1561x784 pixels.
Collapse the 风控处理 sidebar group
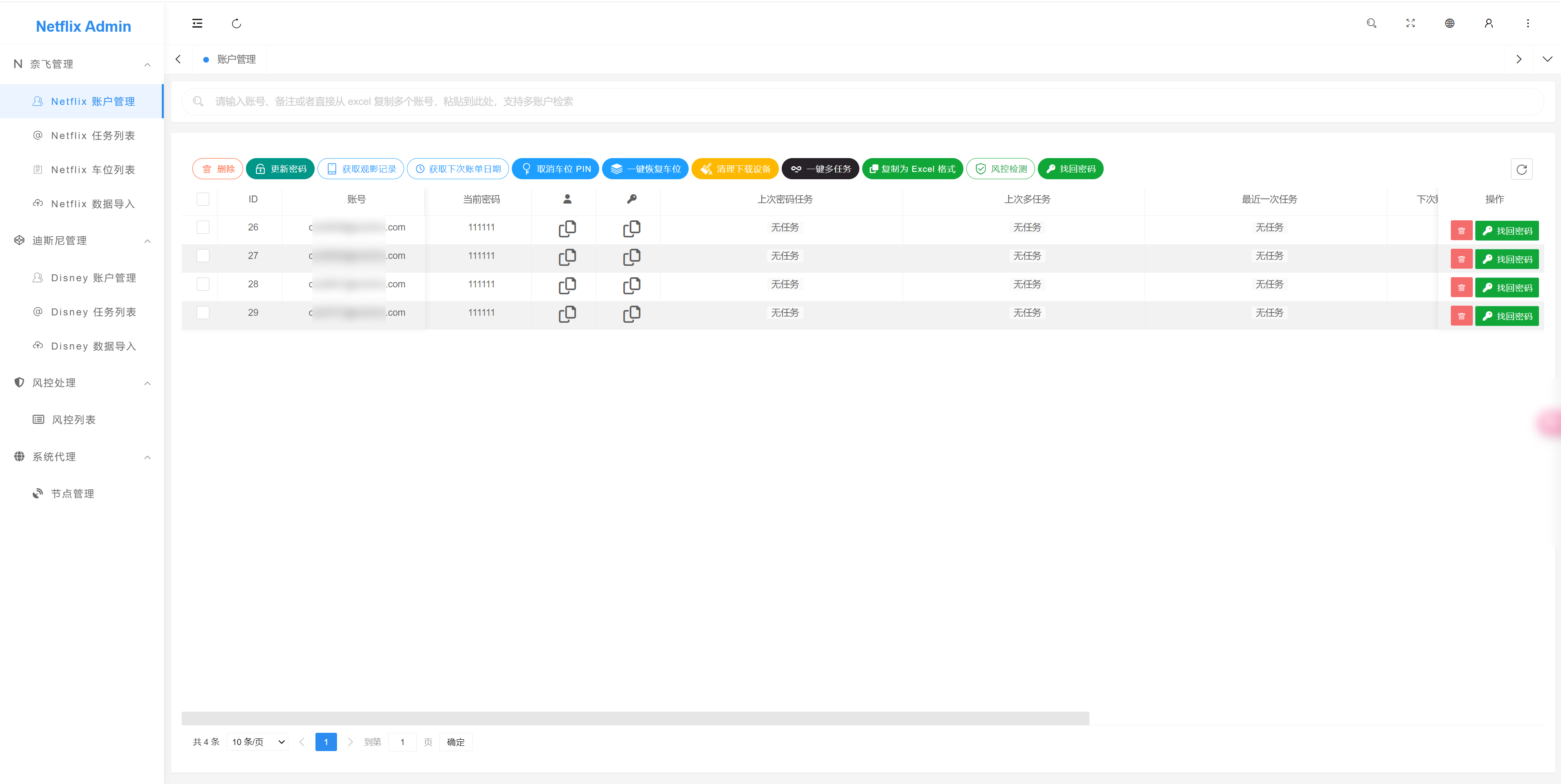81,383
